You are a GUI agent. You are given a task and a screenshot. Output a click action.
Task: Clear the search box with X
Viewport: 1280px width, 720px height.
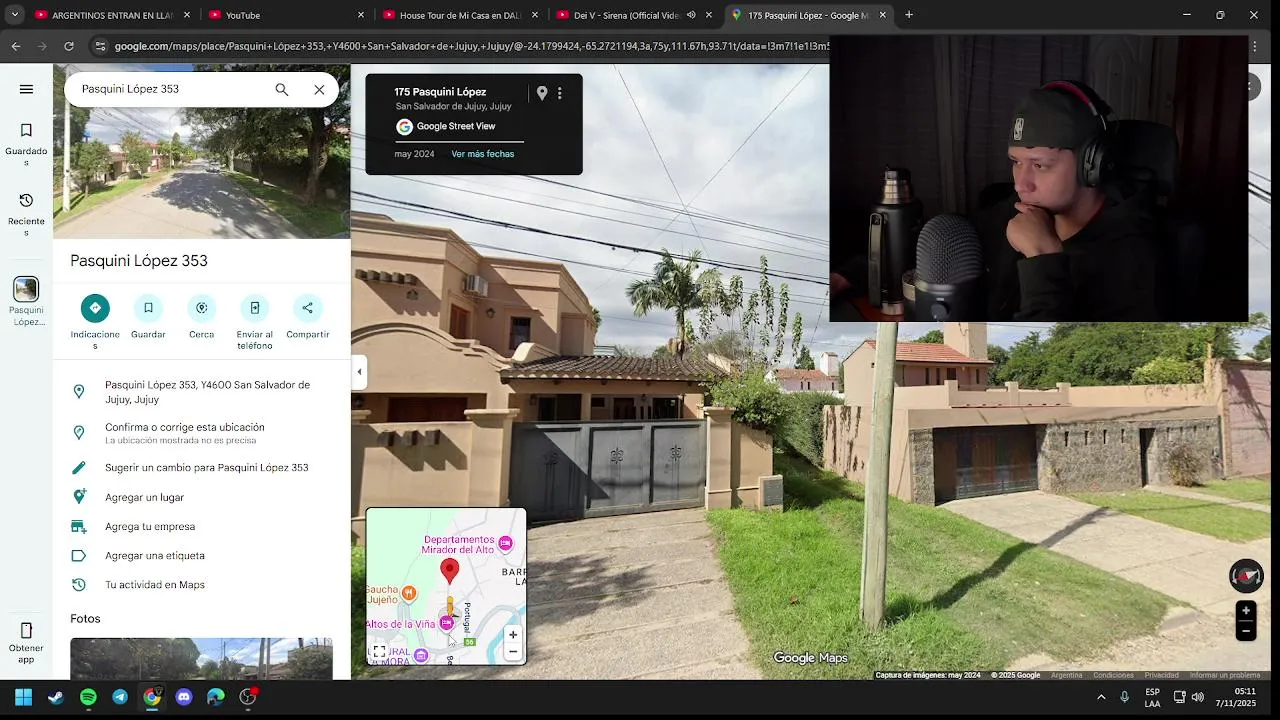point(319,89)
